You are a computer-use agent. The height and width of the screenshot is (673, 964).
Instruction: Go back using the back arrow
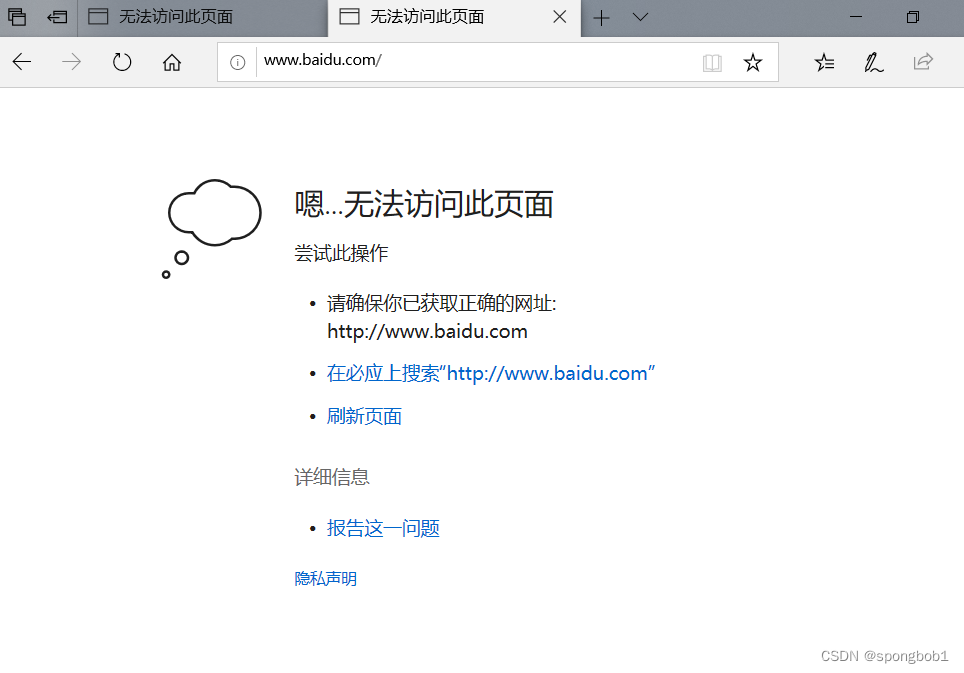click(21, 62)
